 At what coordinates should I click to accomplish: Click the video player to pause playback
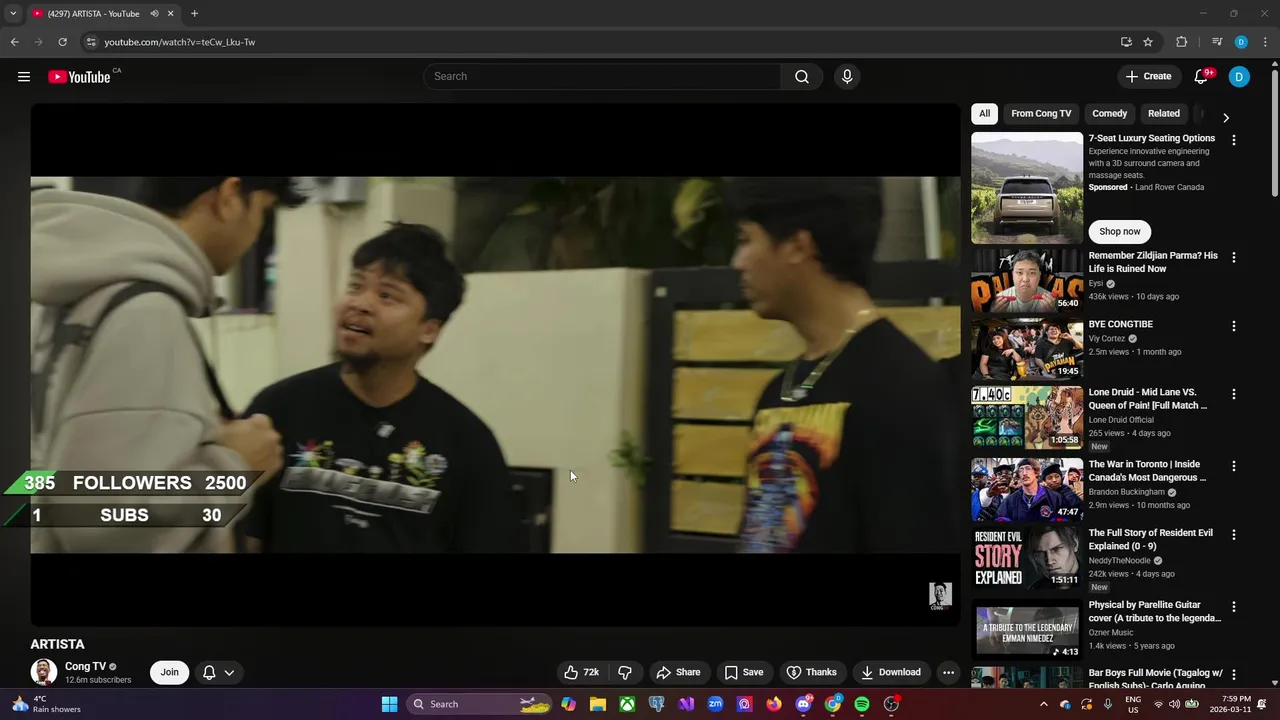coord(495,365)
